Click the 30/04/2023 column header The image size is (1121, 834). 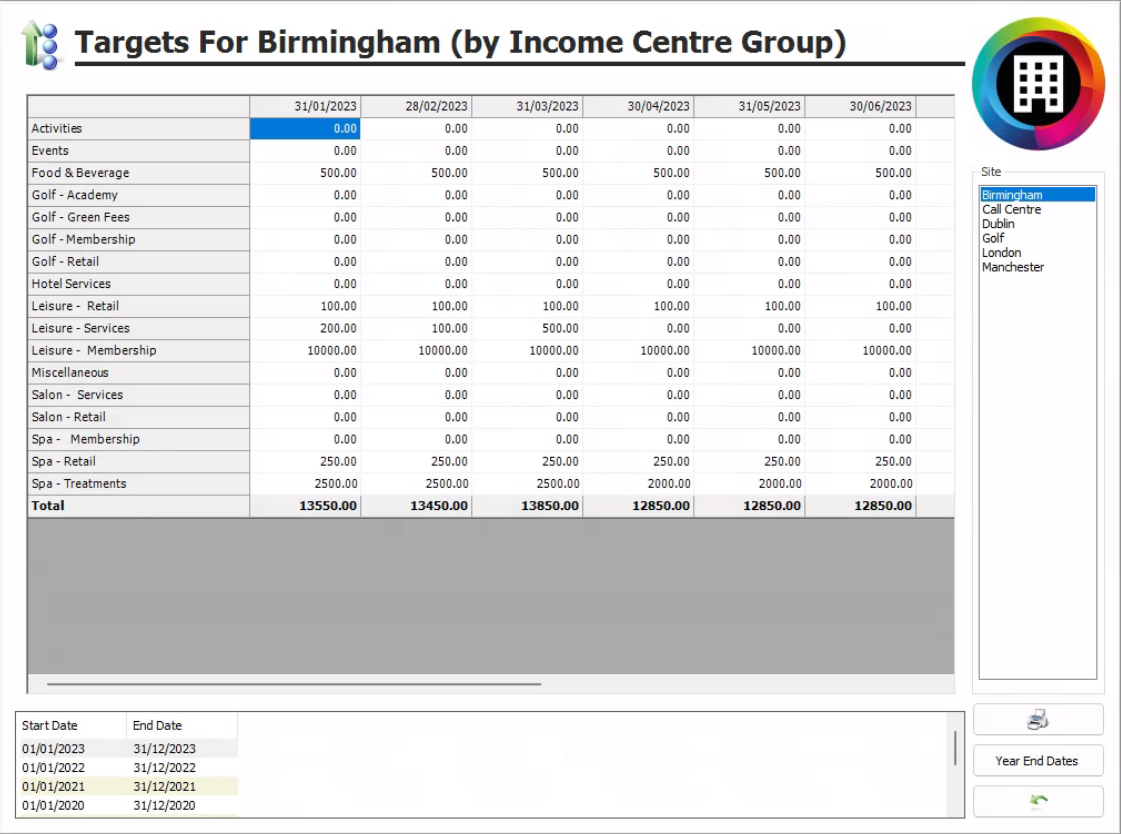[638, 106]
